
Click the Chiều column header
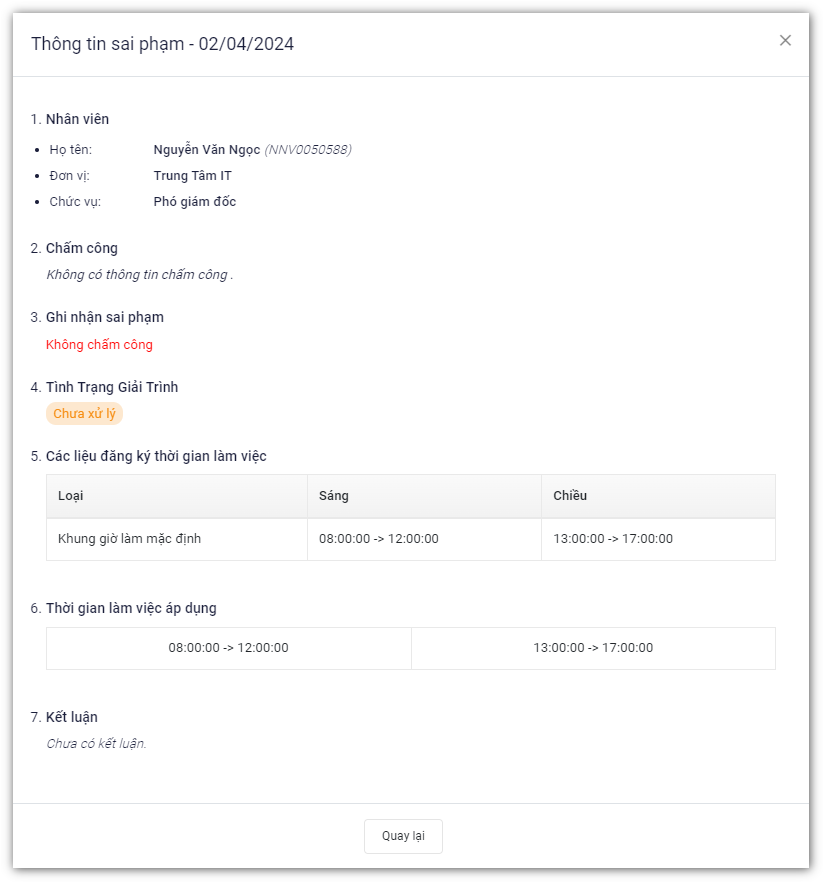570,496
